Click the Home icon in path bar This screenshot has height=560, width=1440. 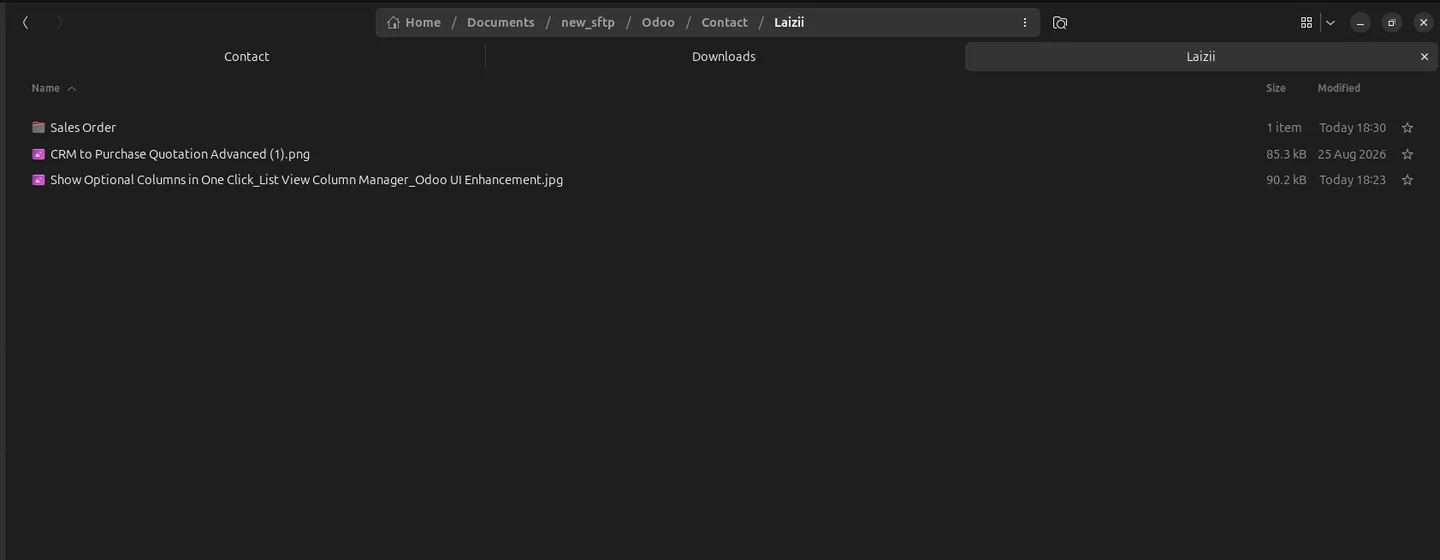coord(394,22)
